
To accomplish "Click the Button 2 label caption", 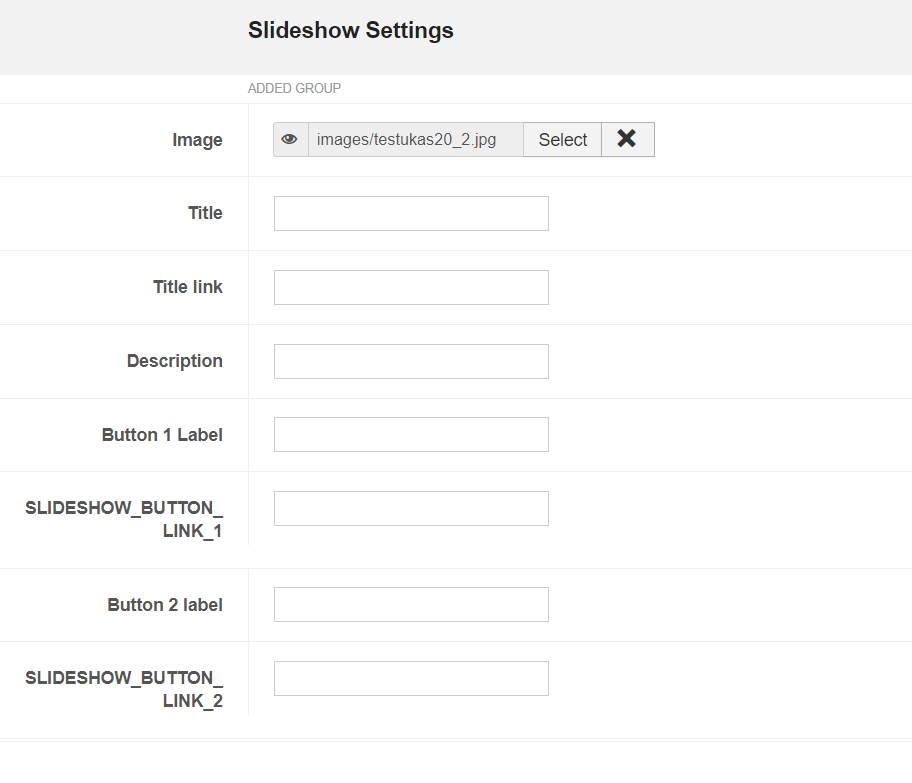I will click(x=165, y=605).
